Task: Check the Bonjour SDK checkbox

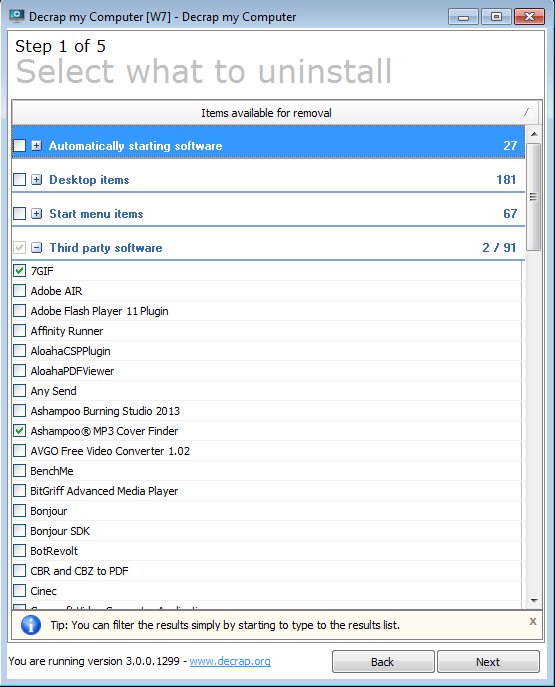Action: [x=19, y=531]
